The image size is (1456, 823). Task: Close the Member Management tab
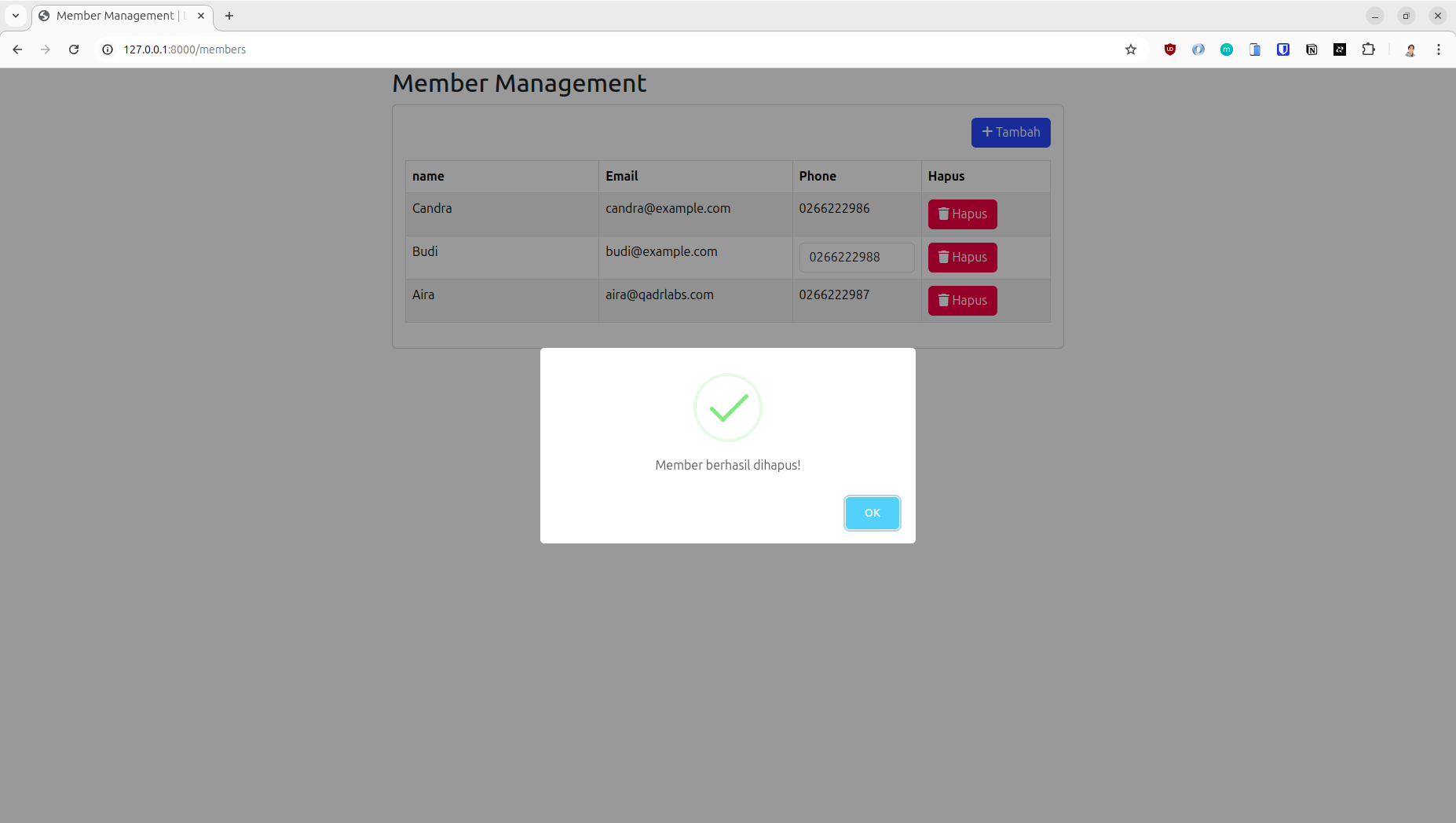(201, 16)
